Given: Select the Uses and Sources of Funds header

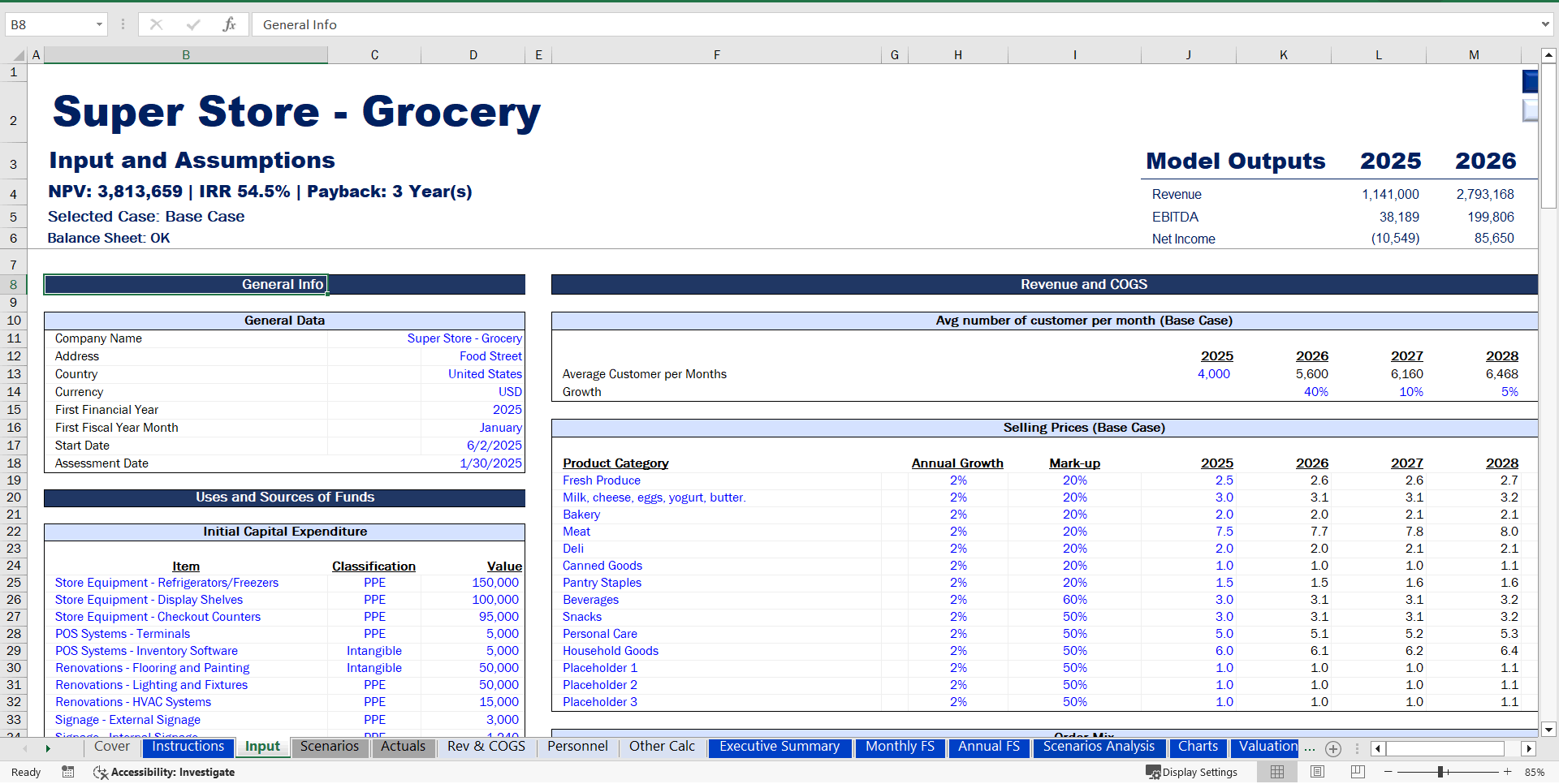Looking at the screenshot, I should click(x=284, y=498).
